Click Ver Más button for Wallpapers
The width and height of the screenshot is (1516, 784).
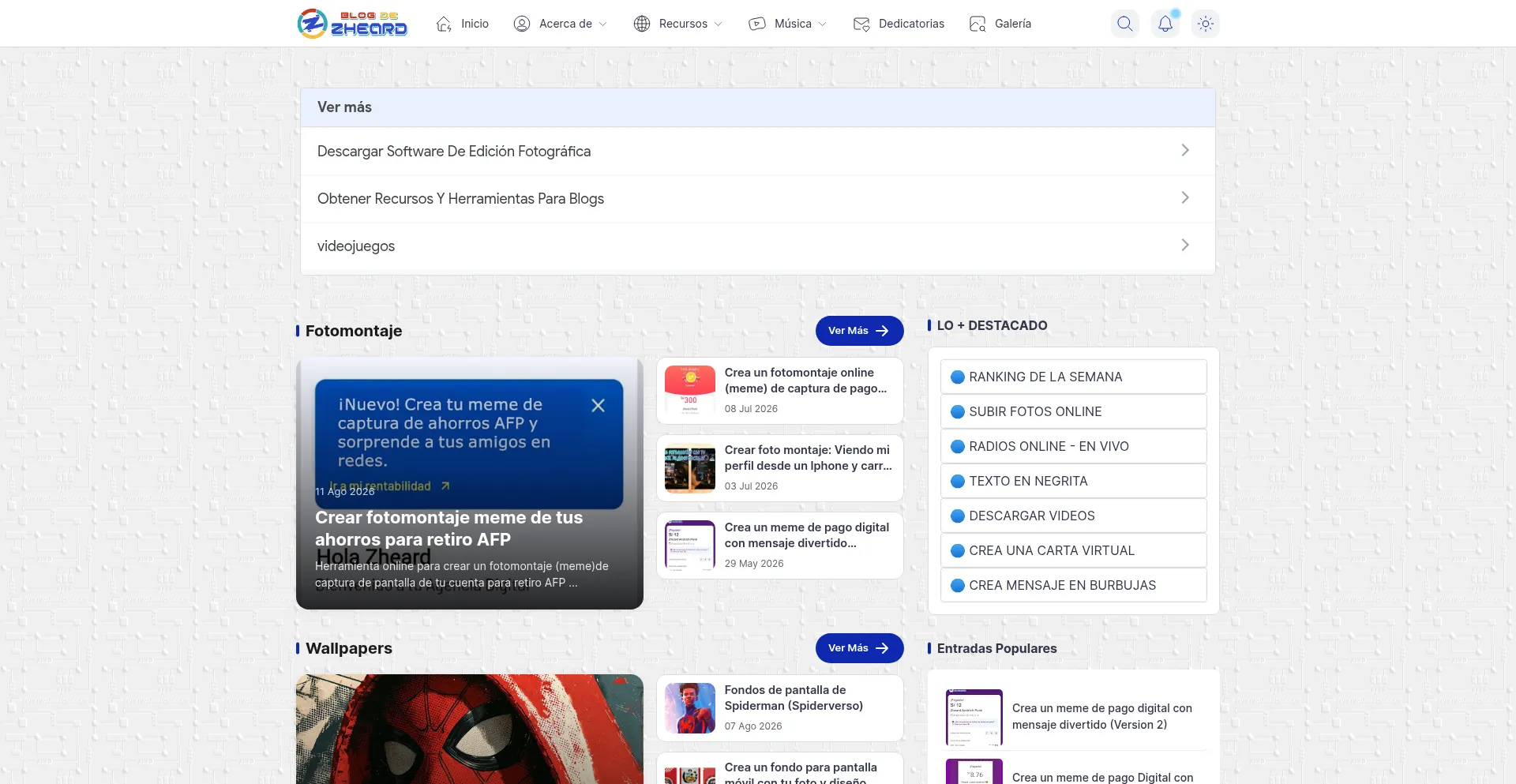859,648
